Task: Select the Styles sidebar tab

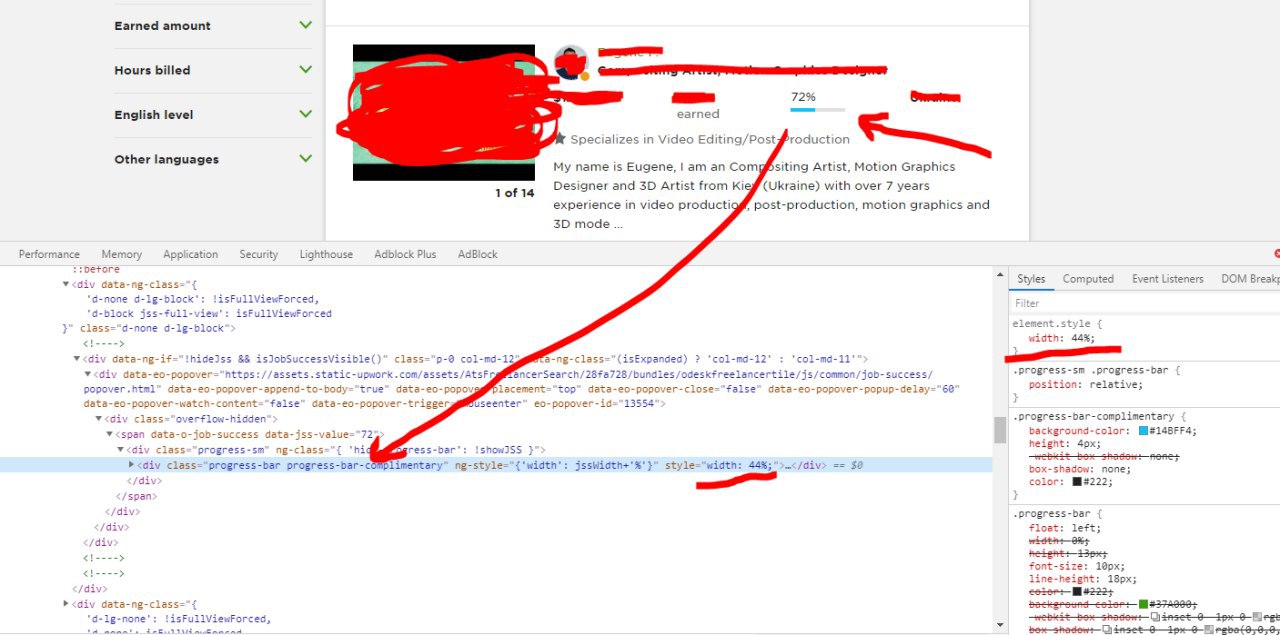Action: point(1031,279)
